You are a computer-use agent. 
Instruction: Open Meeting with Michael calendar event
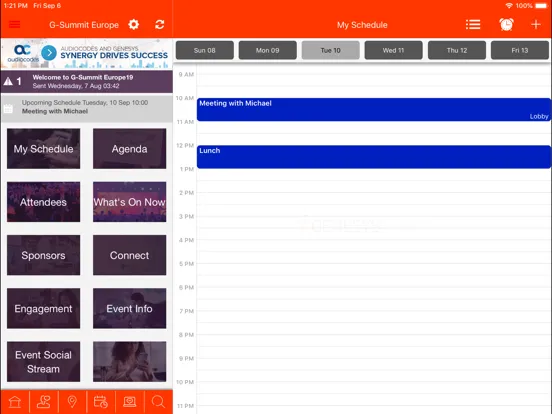(374, 109)
